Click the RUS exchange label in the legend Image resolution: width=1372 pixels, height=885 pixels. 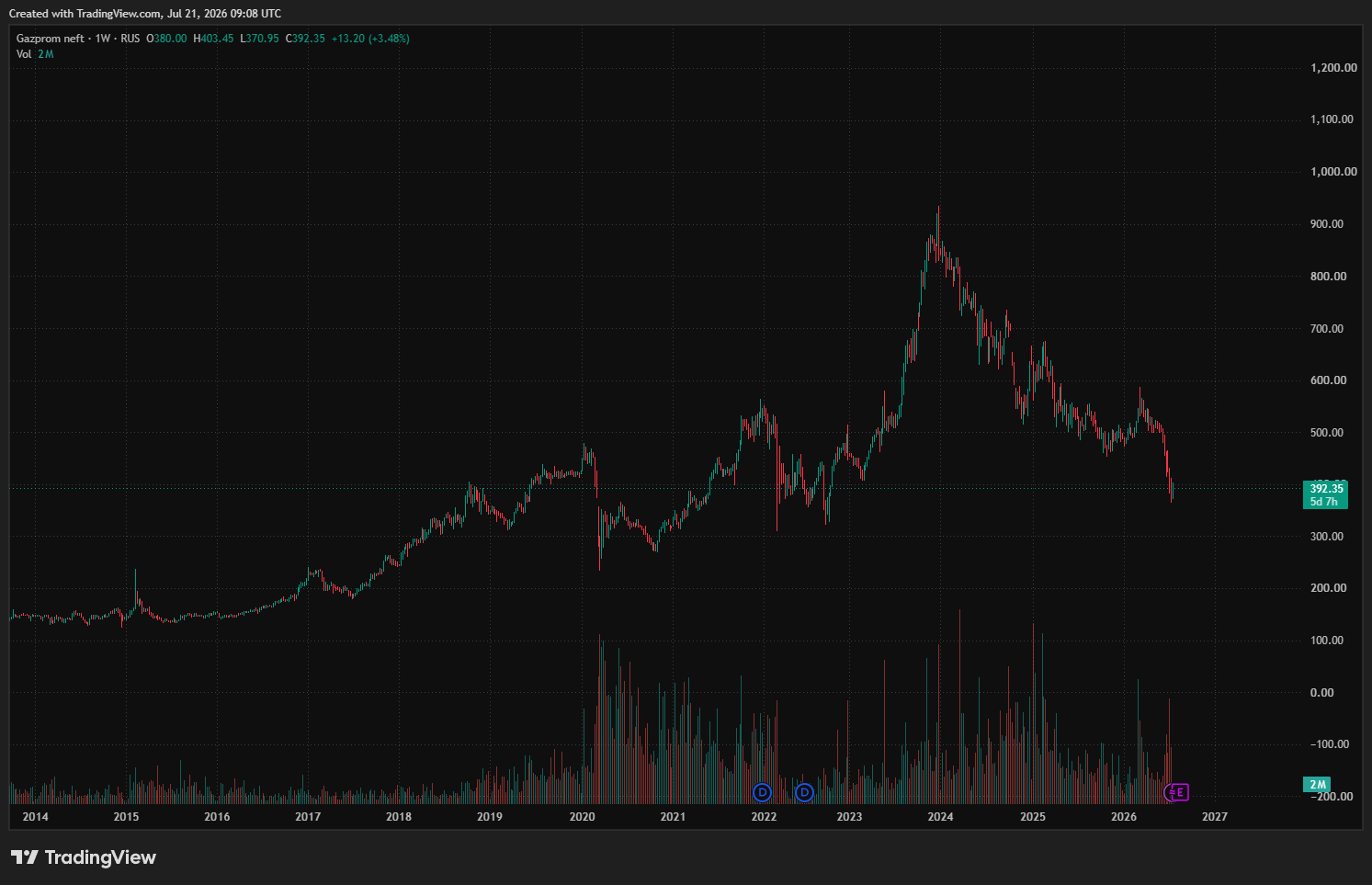point(130,39)
